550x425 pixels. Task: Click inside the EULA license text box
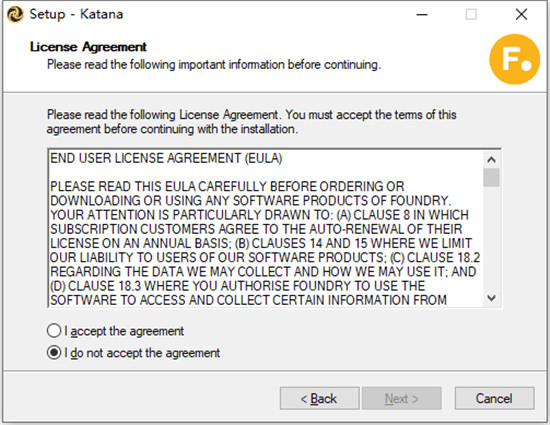pyautogui.click(x=266, y=229)
